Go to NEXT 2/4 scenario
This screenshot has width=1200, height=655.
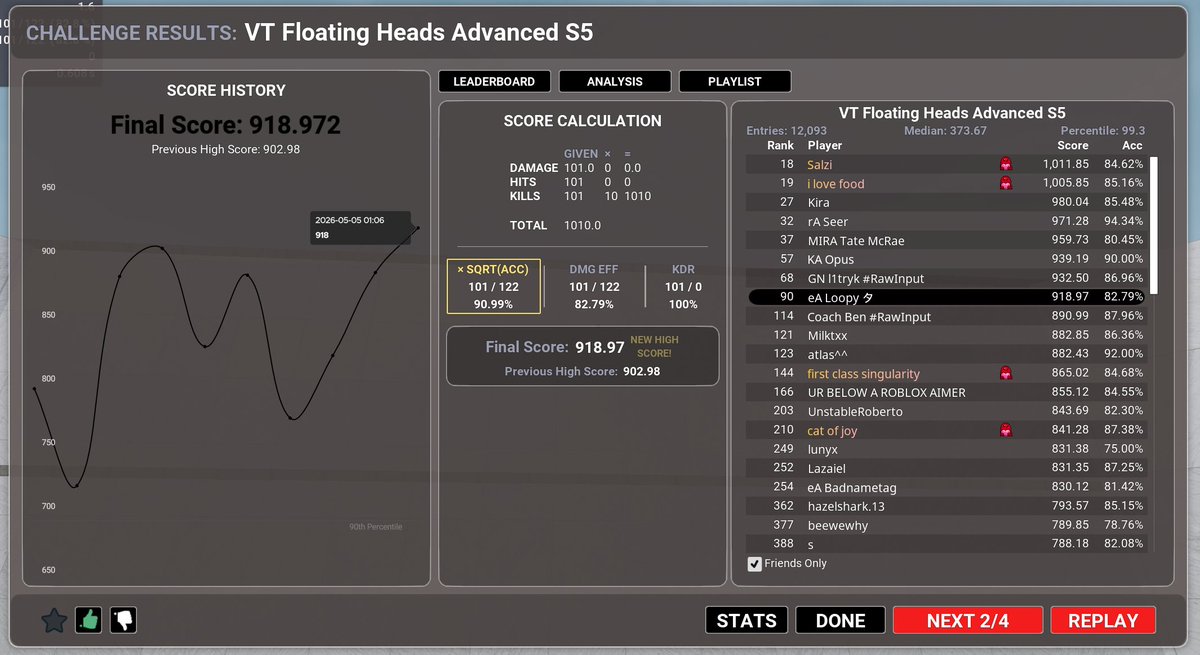[x=968, y=620]
